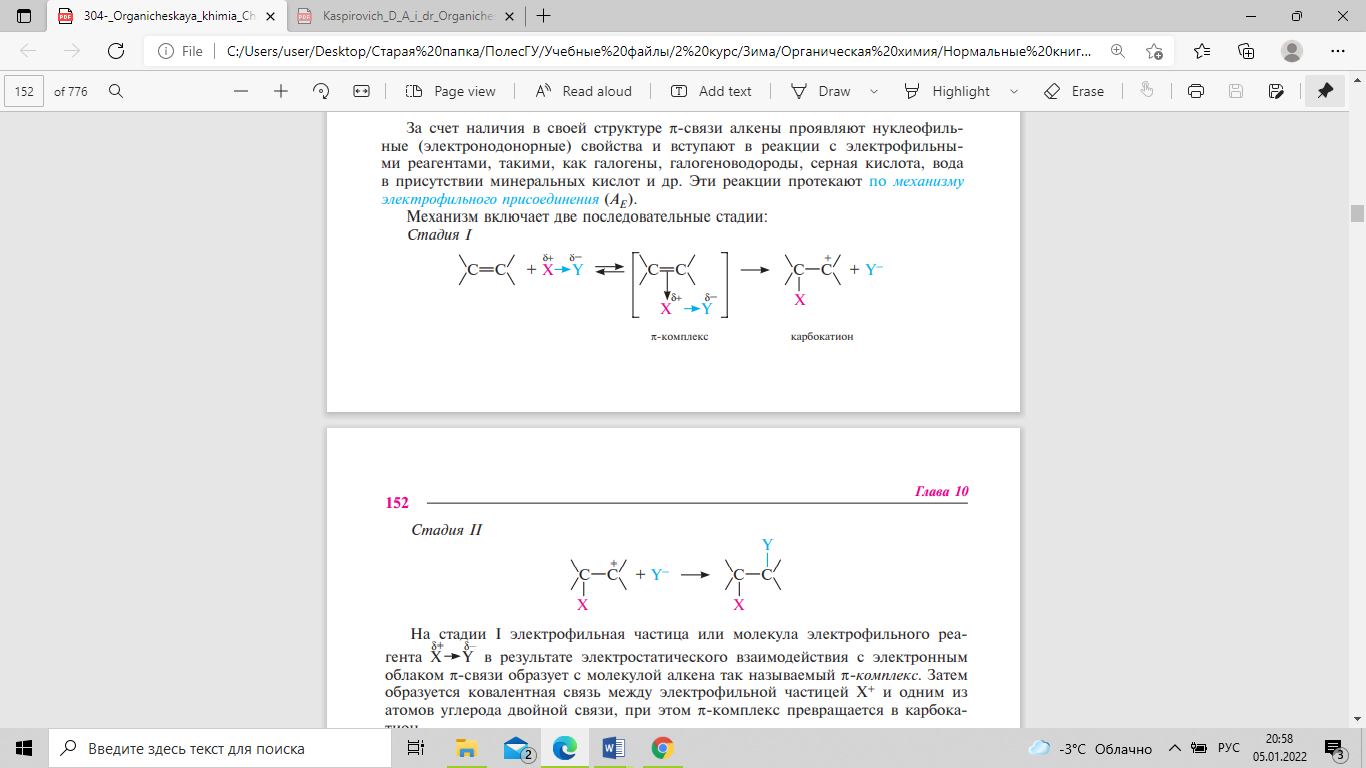
Task: Click the Save as icon
Action: click(1276, 91)
